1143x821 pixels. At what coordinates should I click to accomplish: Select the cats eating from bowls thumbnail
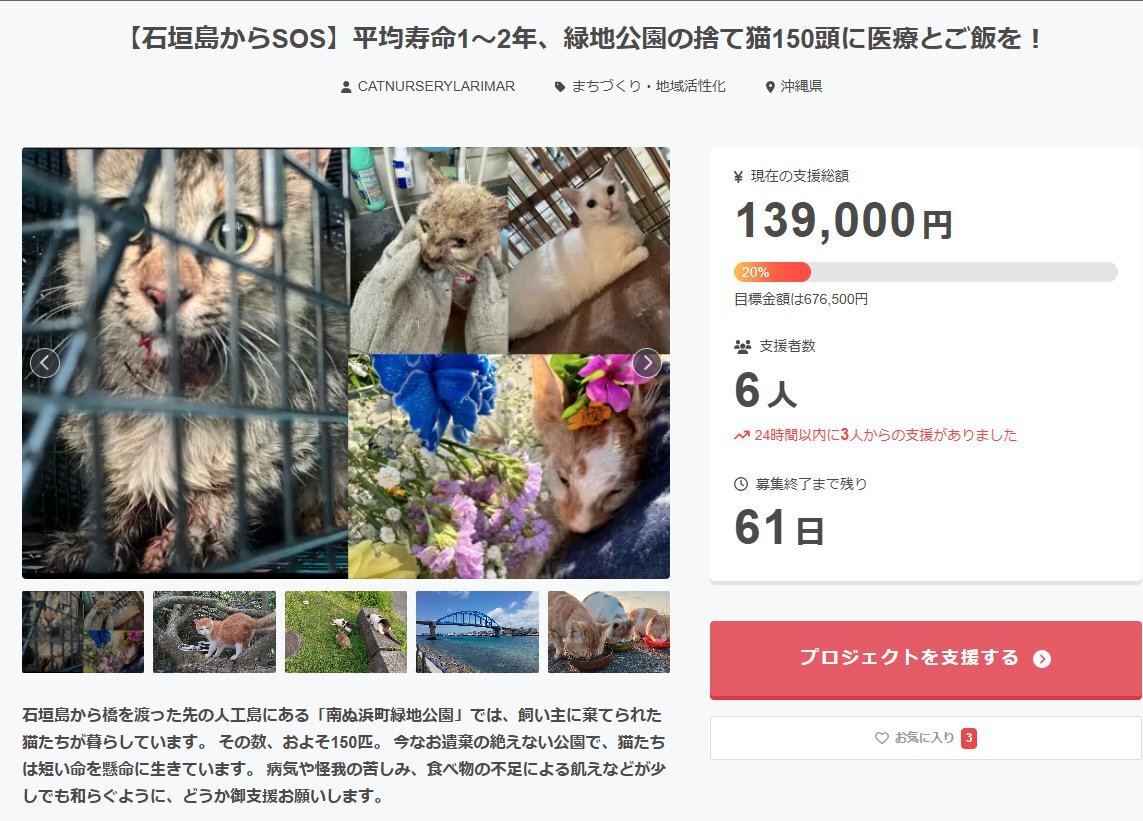[x=609, y=632]
